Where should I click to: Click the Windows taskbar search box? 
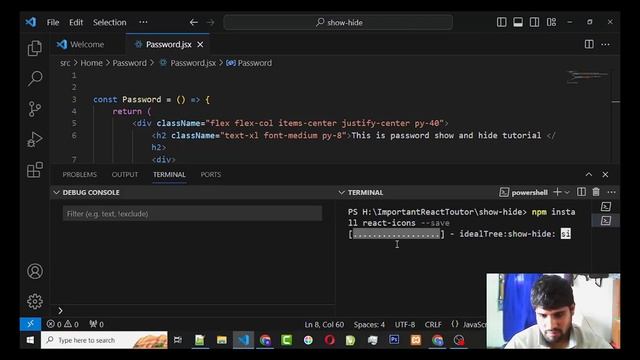tap(104, 340)
